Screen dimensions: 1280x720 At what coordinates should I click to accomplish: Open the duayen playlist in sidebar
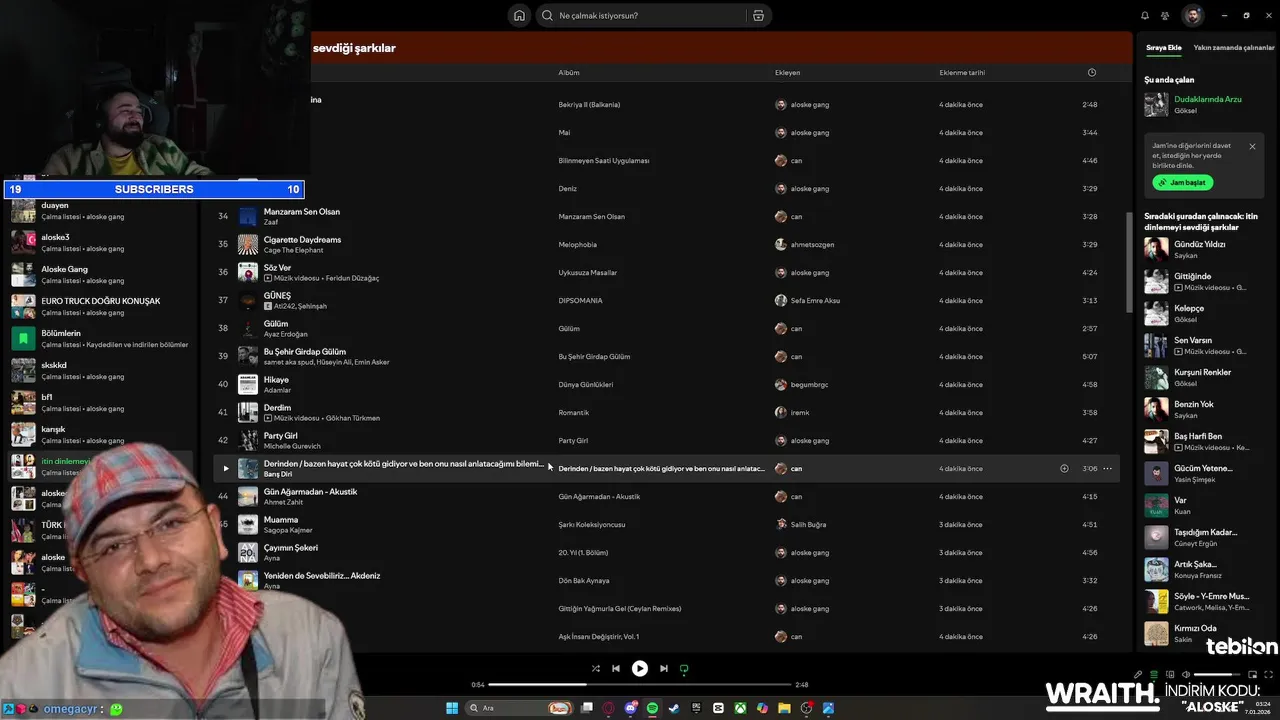[102, 210]
